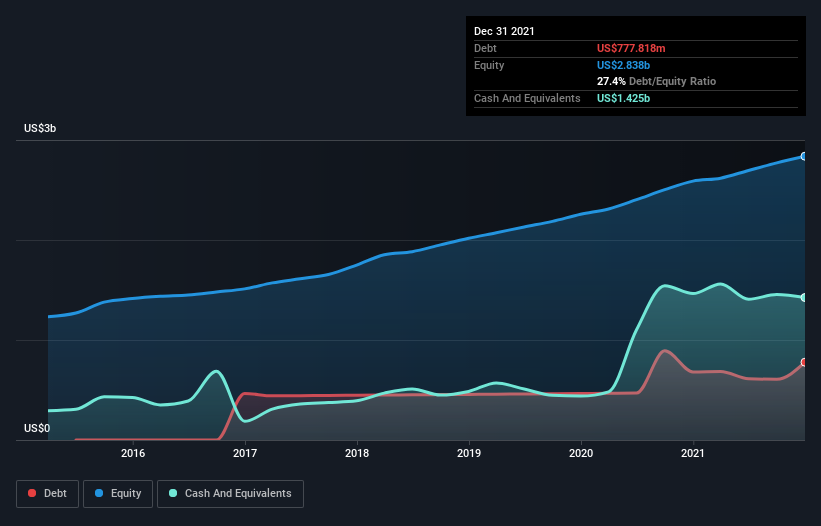Click the Dec 31 2021 tooltip date
Viewport: 821px width, 526px height.
[504, 31]
